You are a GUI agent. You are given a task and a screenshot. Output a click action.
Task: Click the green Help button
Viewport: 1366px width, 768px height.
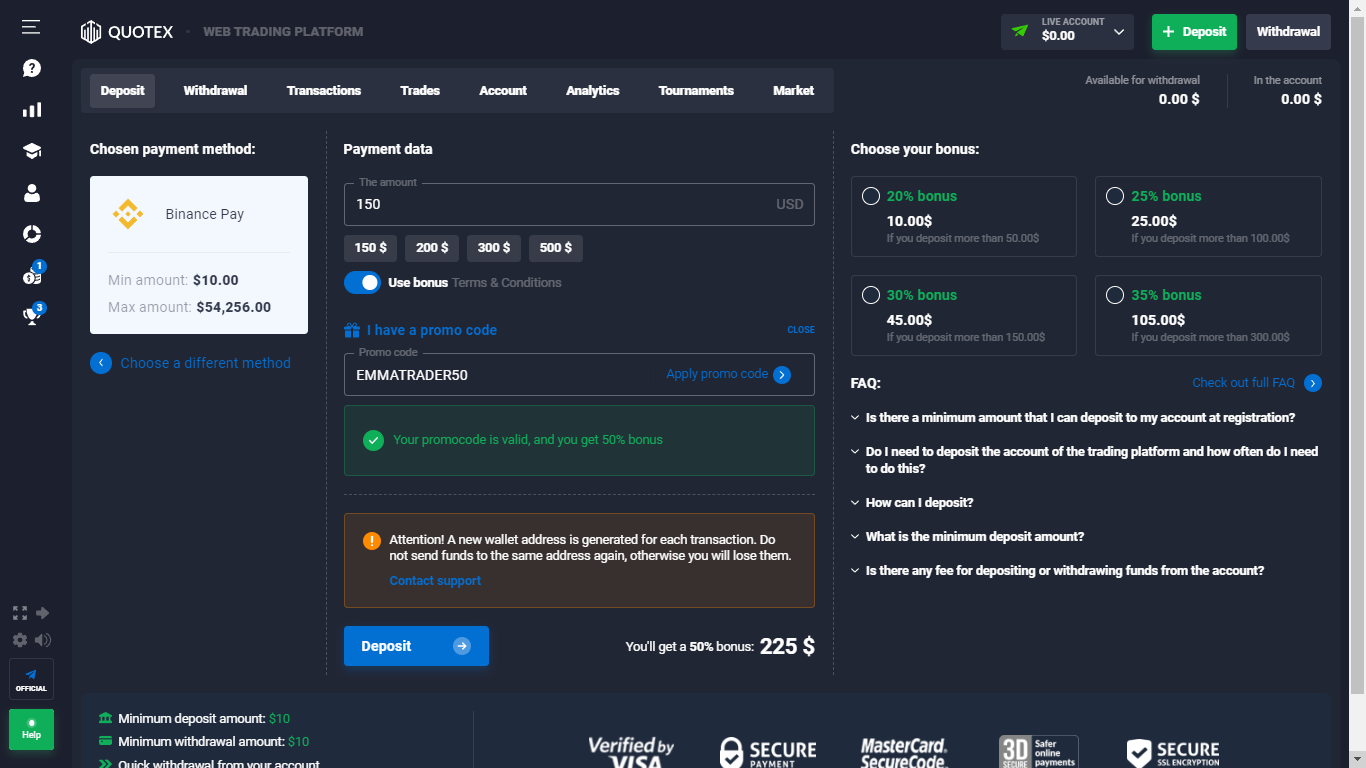pos(31,729)
